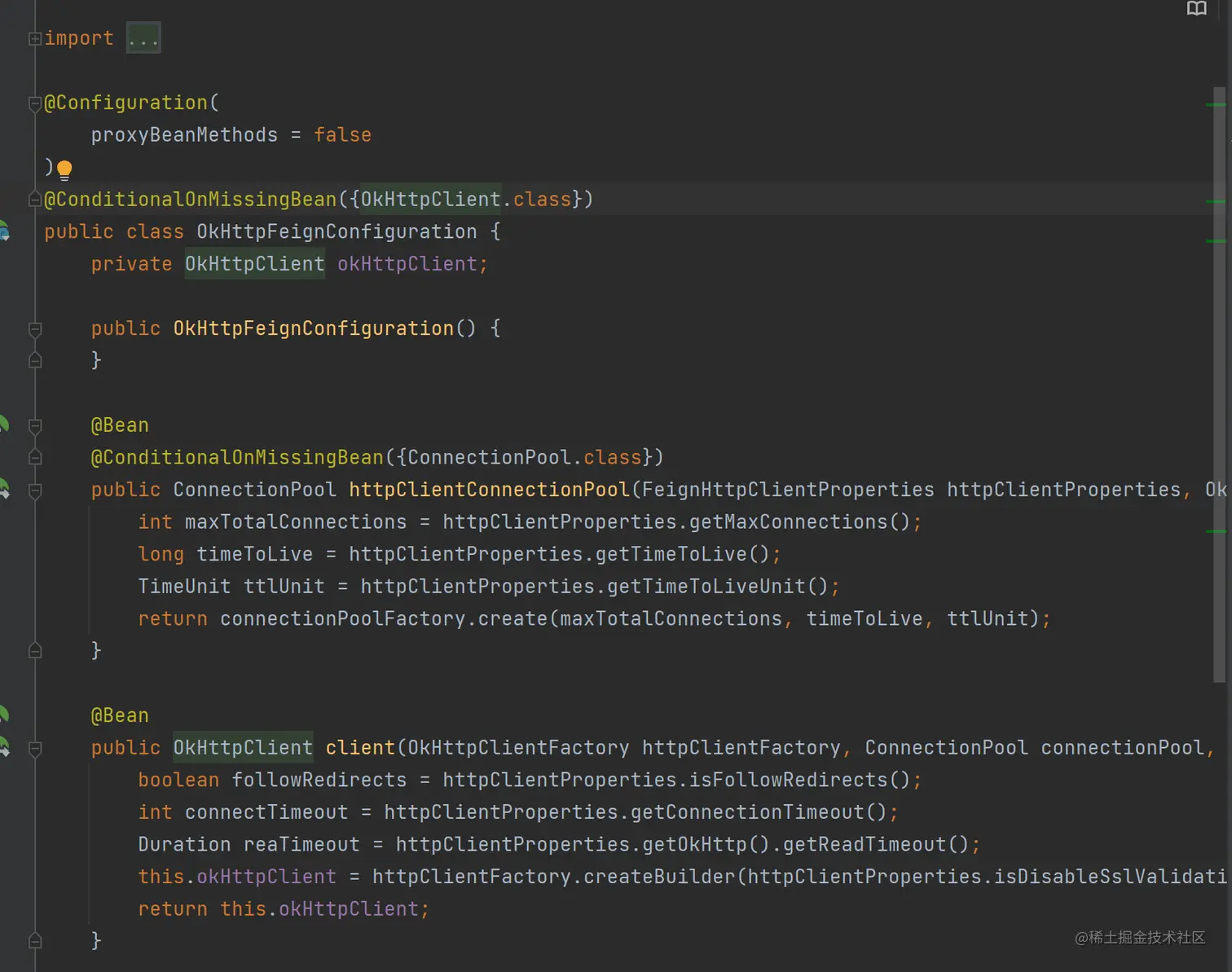
Task: Click the getConnectionTimeout() call
Action: pyautogui.click(x=759, y=812)
